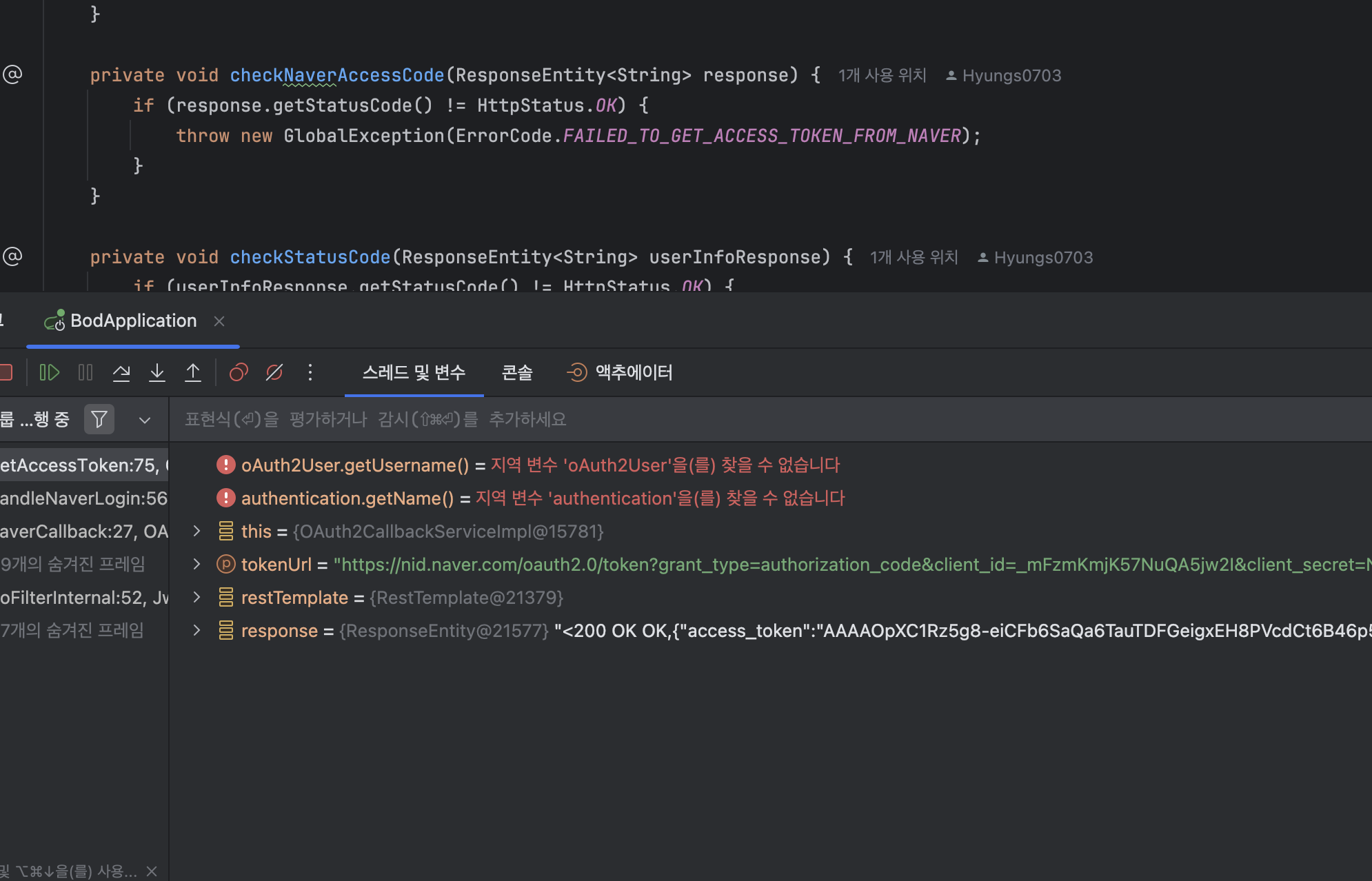The image size is (1372, 881).
Task: Toggle the frames filter funnel button
Action: [x=99, y=419]
